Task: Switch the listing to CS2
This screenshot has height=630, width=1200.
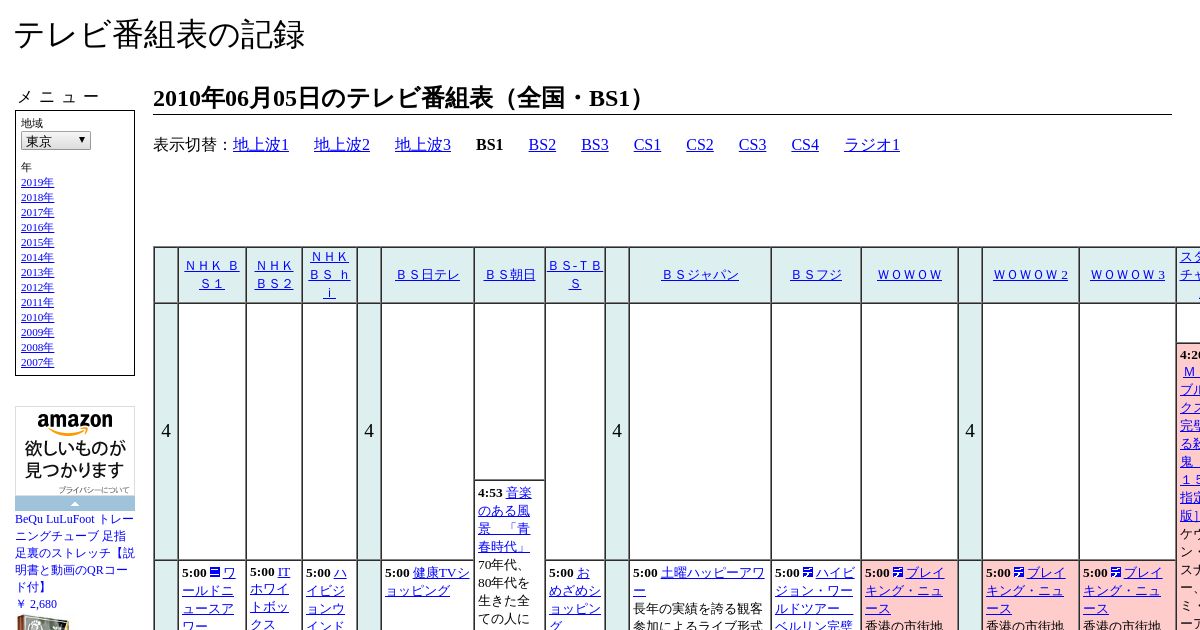Action: [700, 145]
